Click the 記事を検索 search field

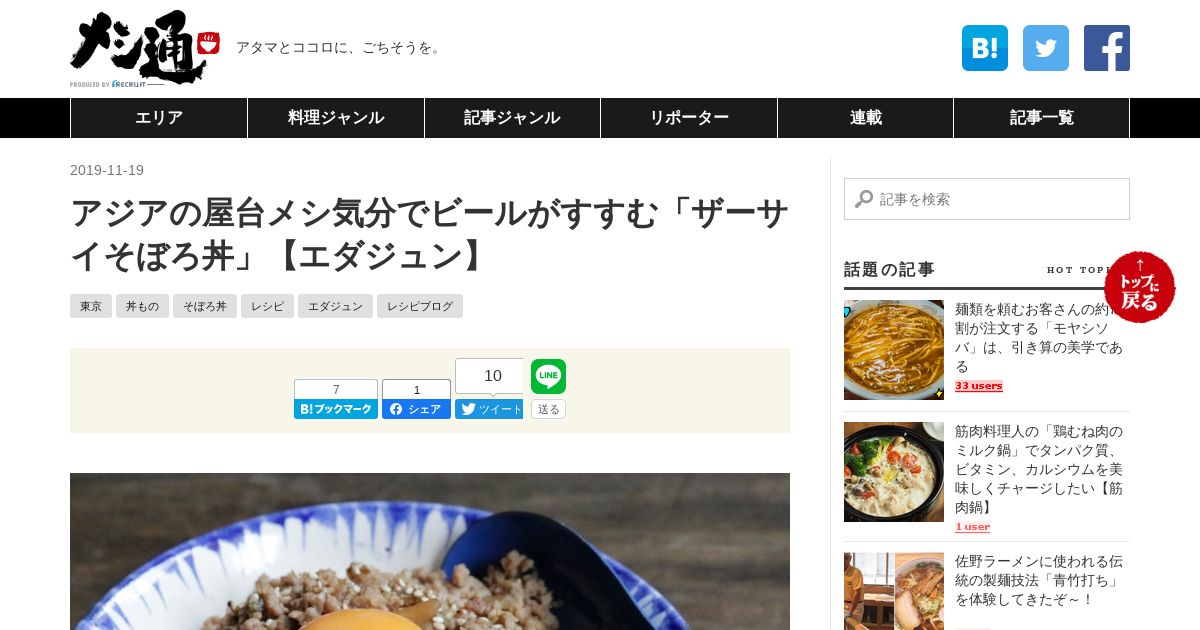click(987, 199)
